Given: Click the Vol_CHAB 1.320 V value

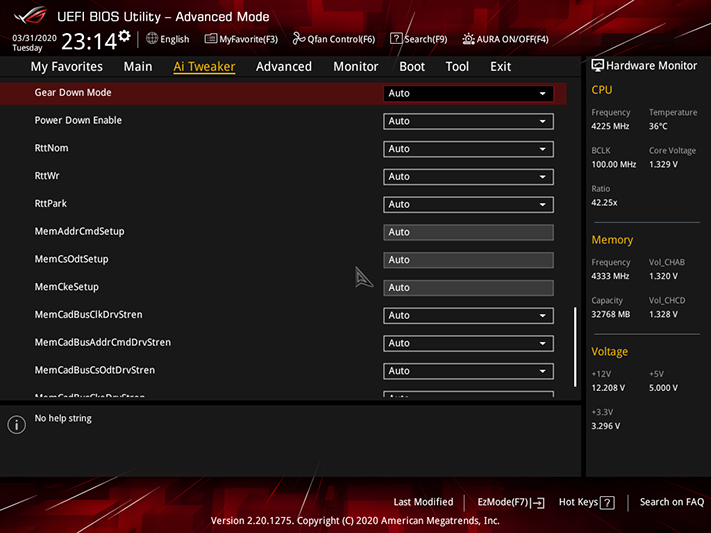Looking at the screenshot, I should tap(663, 276).
